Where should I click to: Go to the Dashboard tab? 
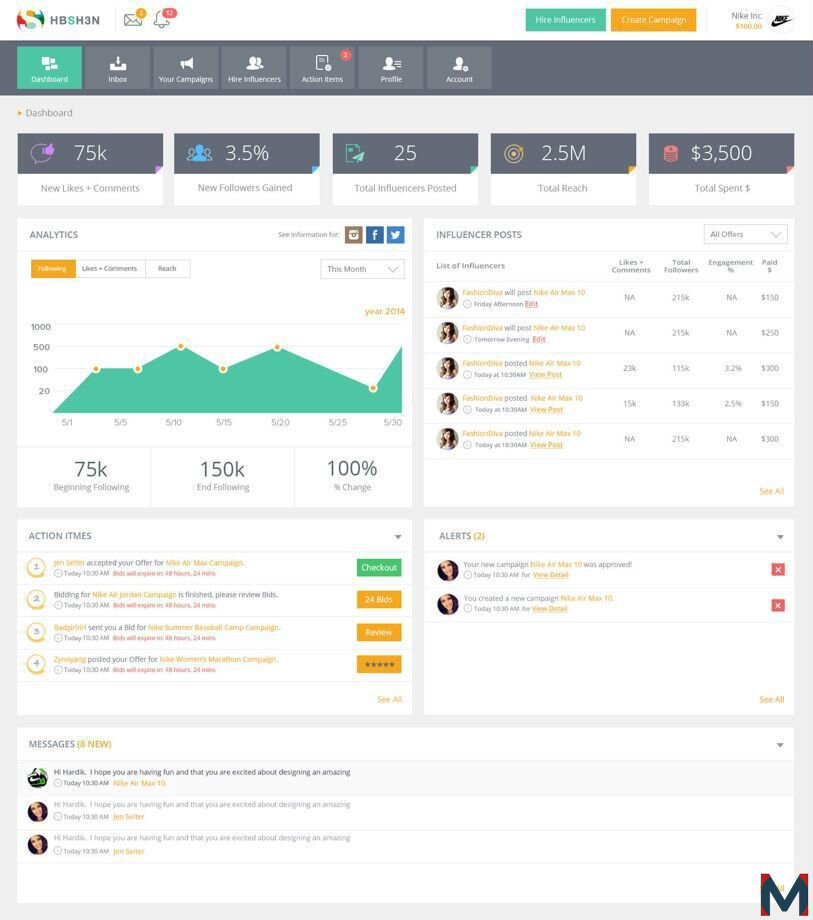click(x=49, y=68)
